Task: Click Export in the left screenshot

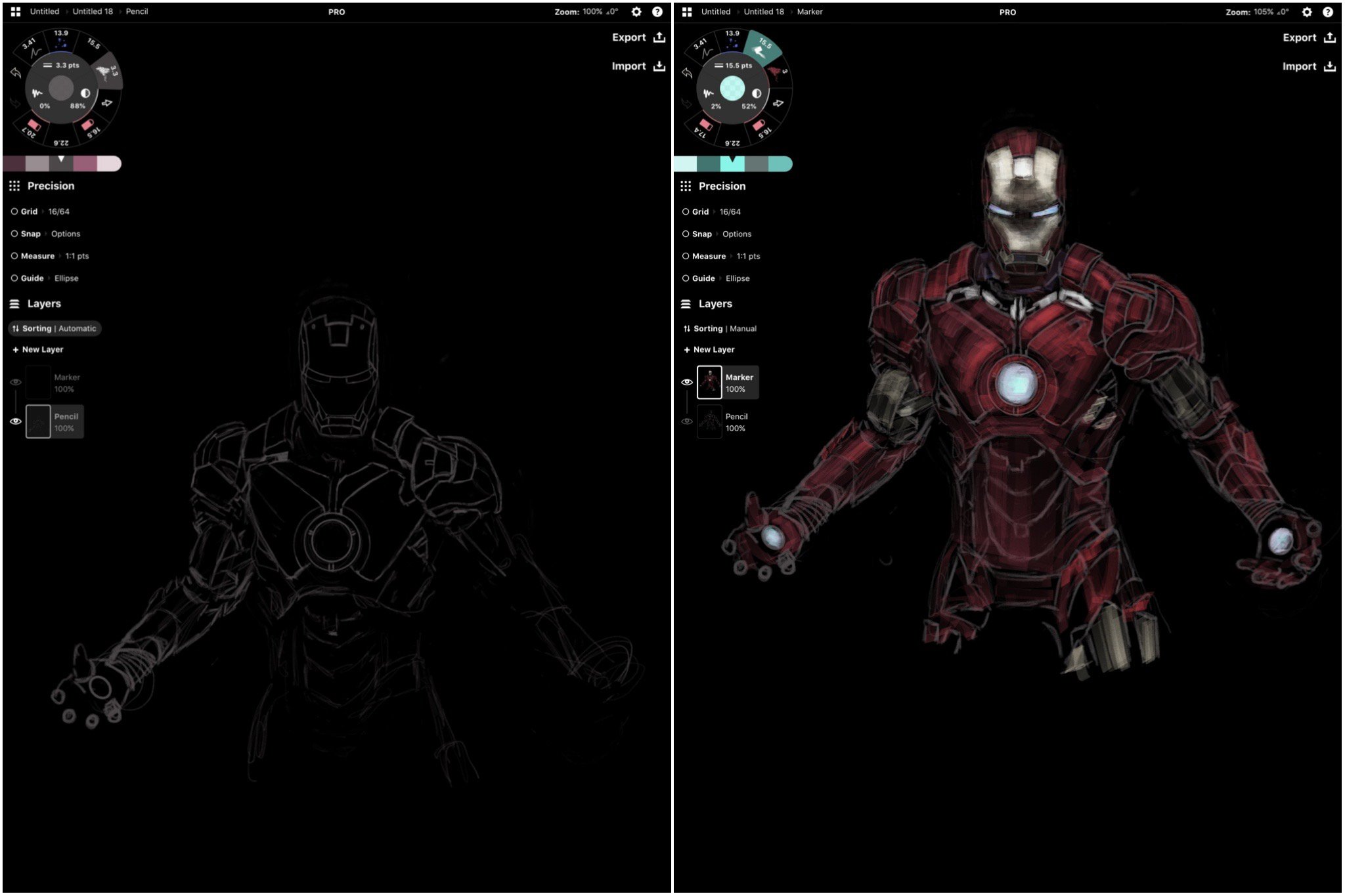Action: tap(638, 37)
